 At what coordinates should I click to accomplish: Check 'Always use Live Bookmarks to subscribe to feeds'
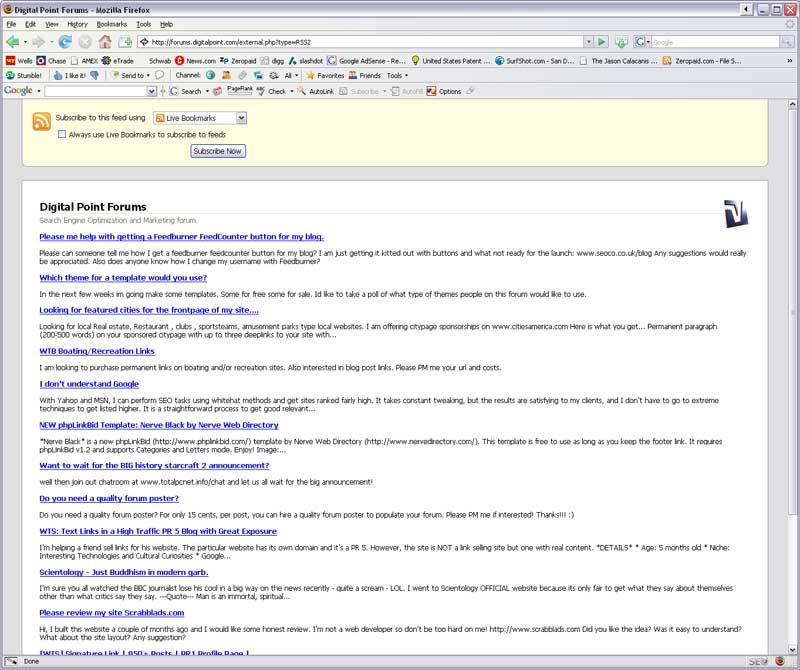tap(62, 134)
